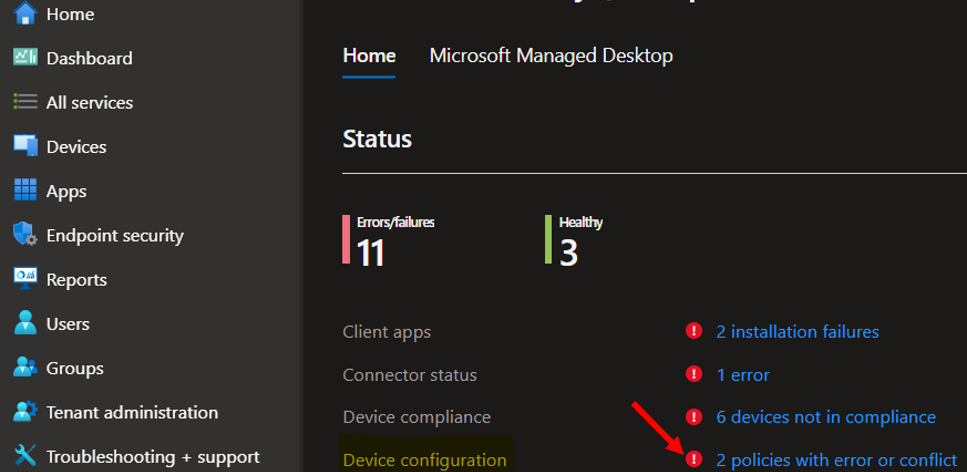
Task: Click the Troubleshooting + support tools icon
Action: [x=25, y=457]
